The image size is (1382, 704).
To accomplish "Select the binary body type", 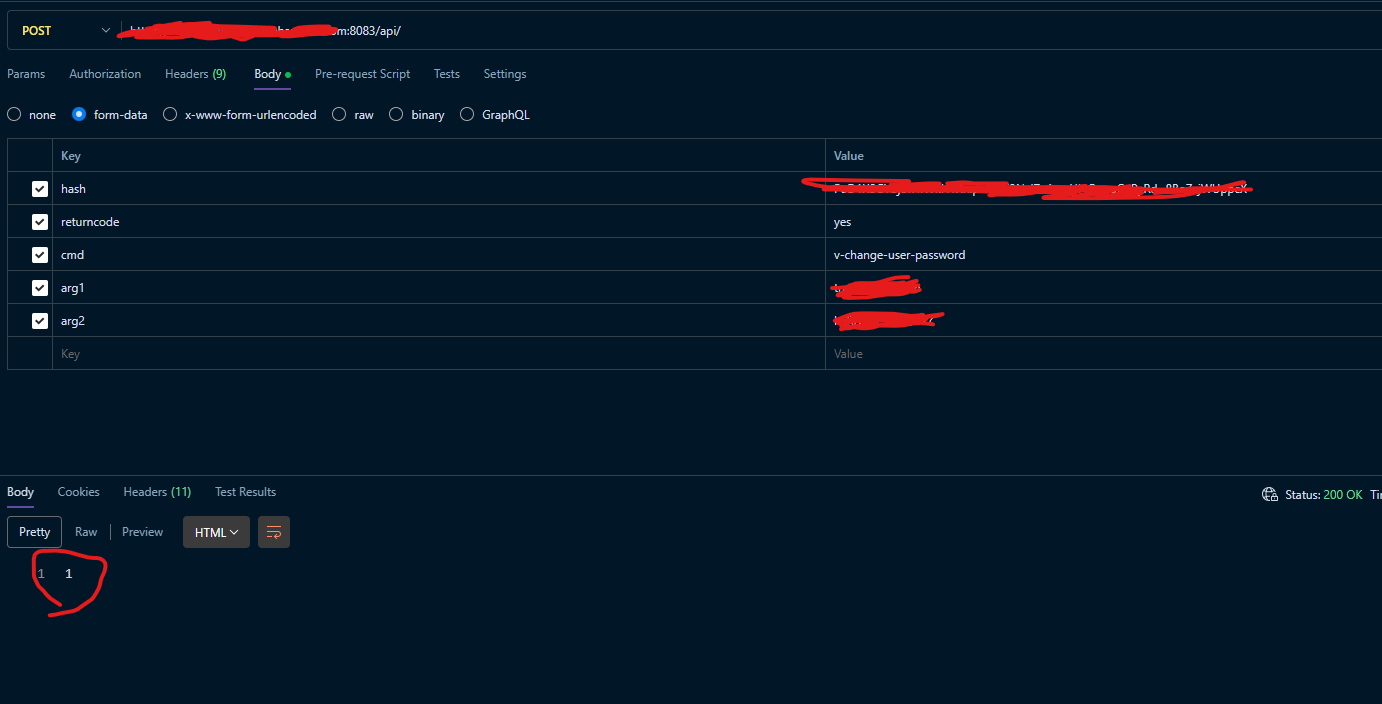I will (396, 115).
